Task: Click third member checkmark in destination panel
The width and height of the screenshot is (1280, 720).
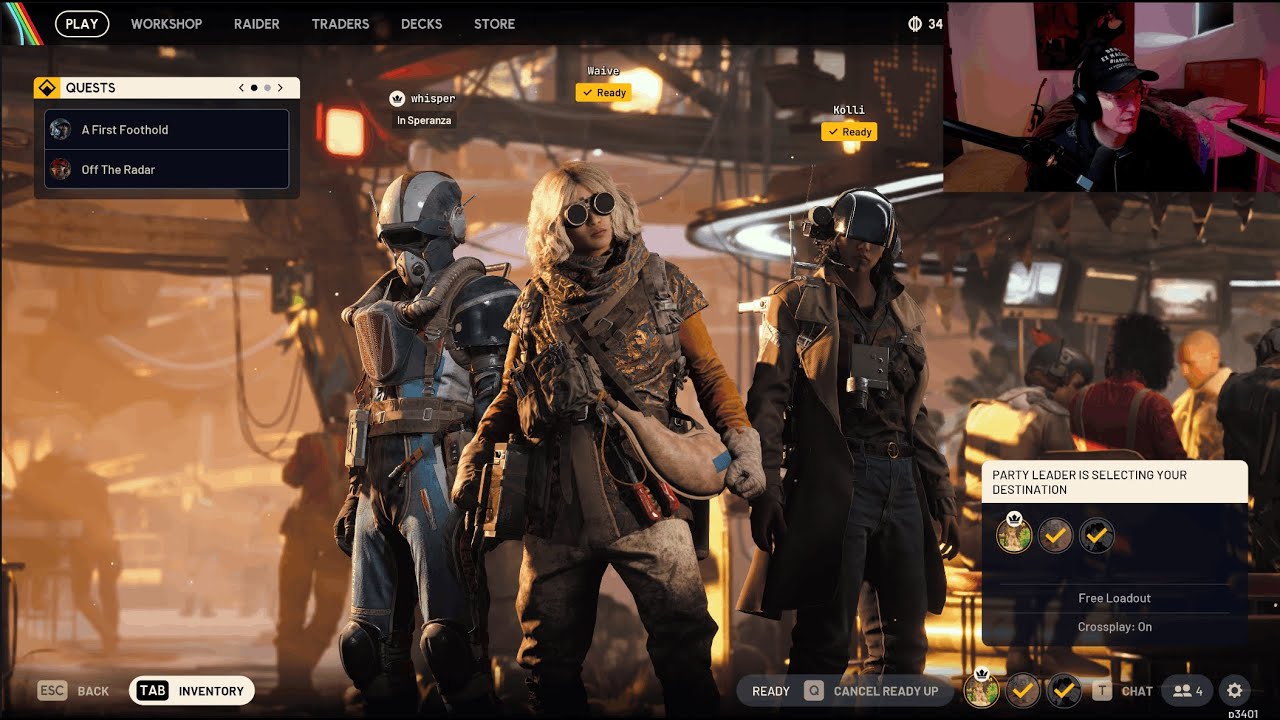Action: [x=1097, y=536]
